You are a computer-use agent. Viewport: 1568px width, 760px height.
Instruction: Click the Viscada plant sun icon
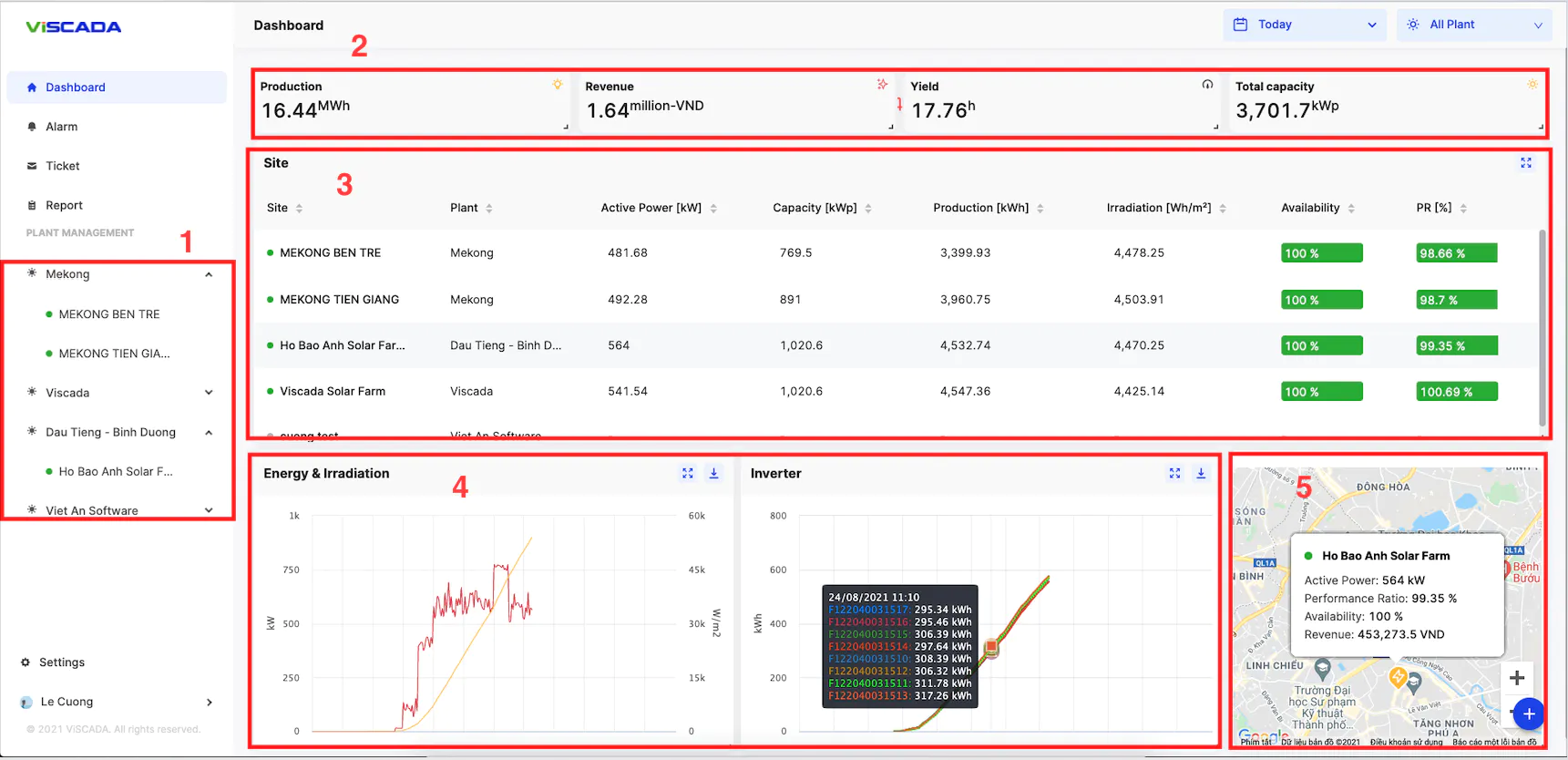click(x=32, y=392)
